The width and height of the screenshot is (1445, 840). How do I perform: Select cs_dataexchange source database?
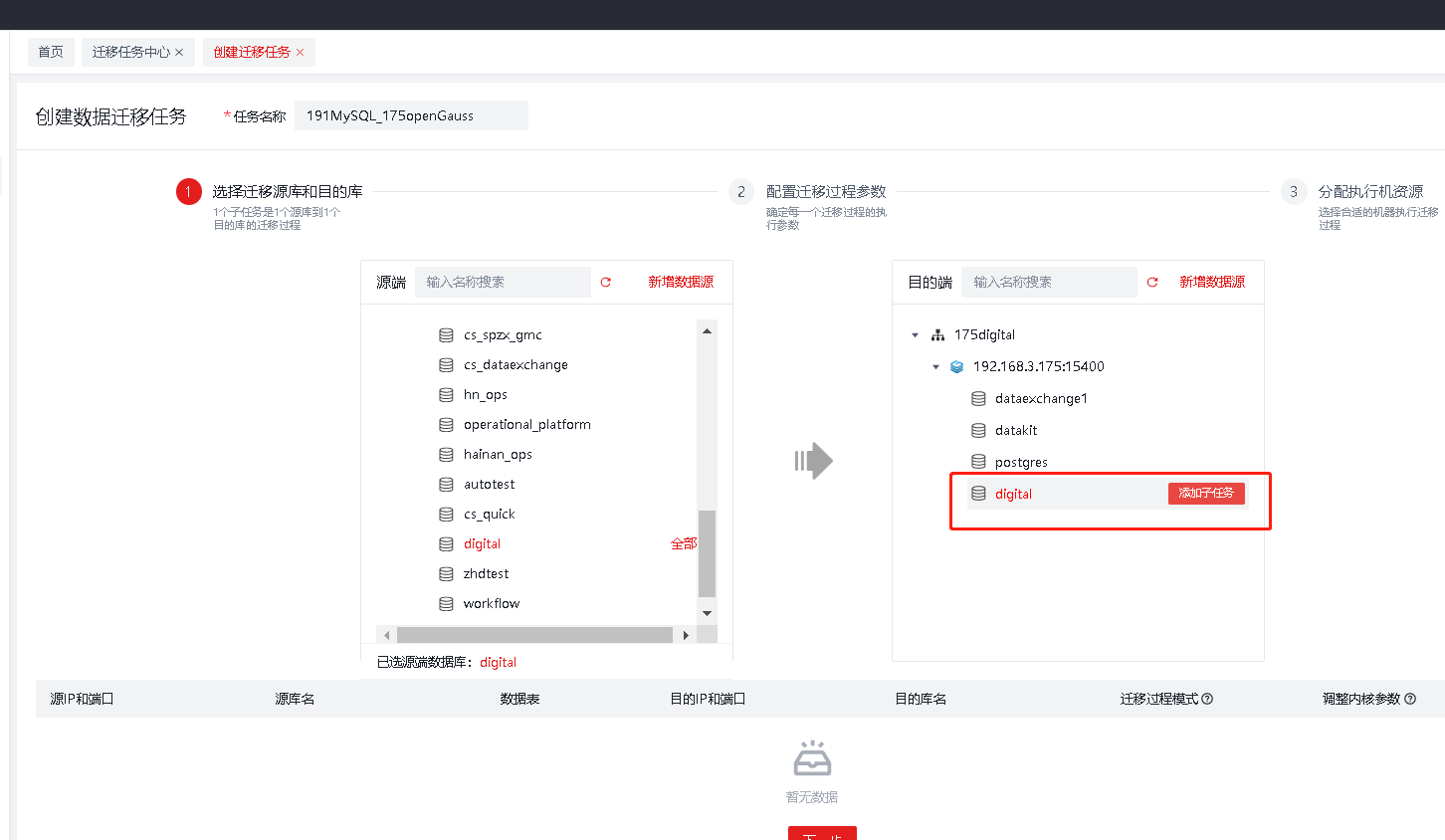click(x=516, y=365)
